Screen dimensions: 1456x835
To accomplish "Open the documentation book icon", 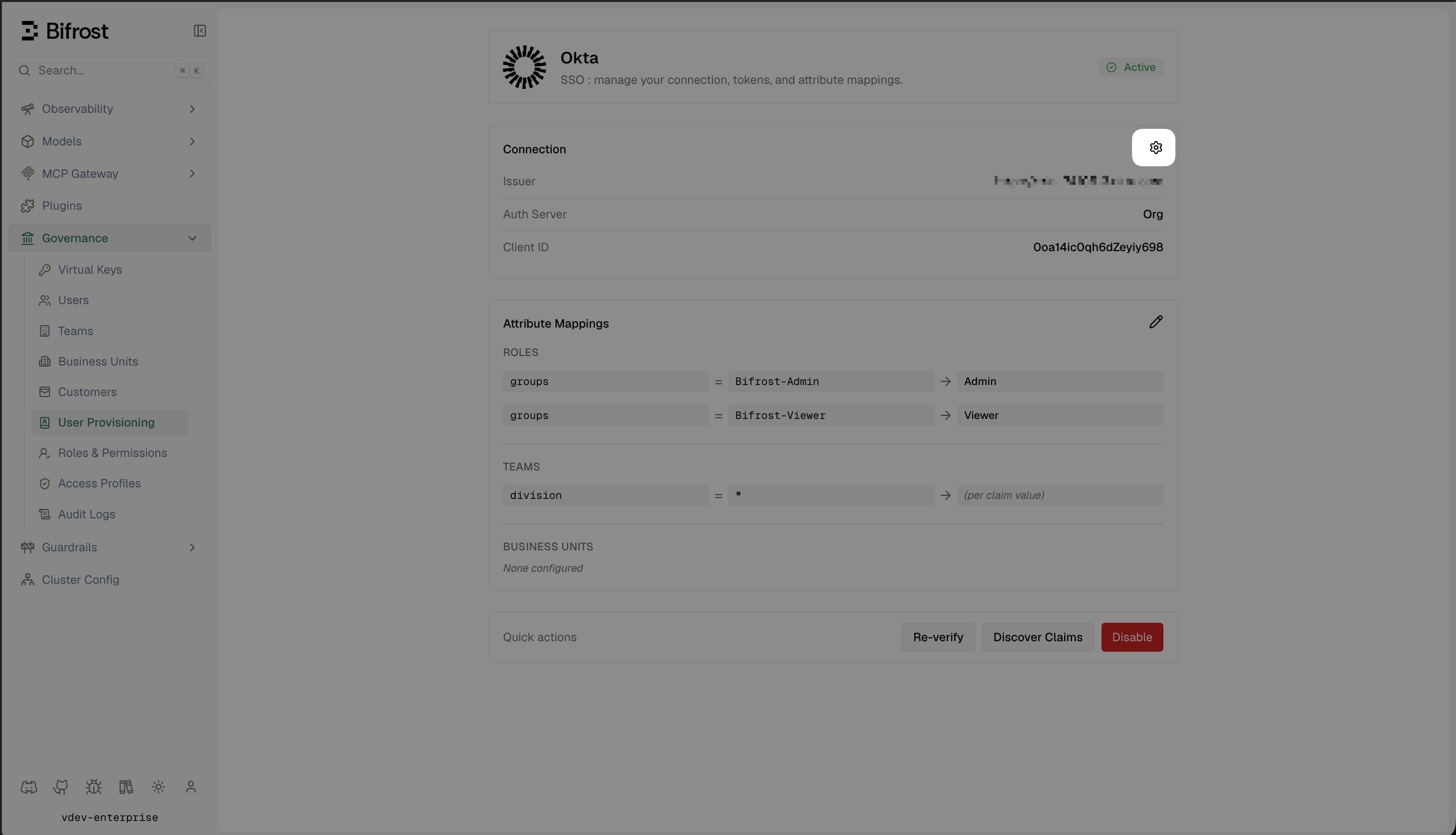I will coord(126,787).
